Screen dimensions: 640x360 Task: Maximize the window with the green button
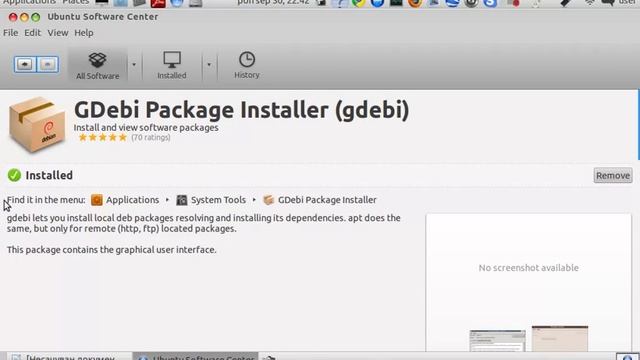[x=36, y=17]
